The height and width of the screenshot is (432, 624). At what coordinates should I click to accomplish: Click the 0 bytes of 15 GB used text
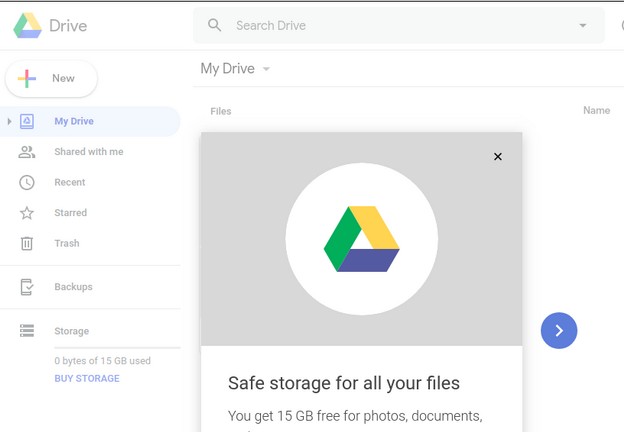coord(103,361)
